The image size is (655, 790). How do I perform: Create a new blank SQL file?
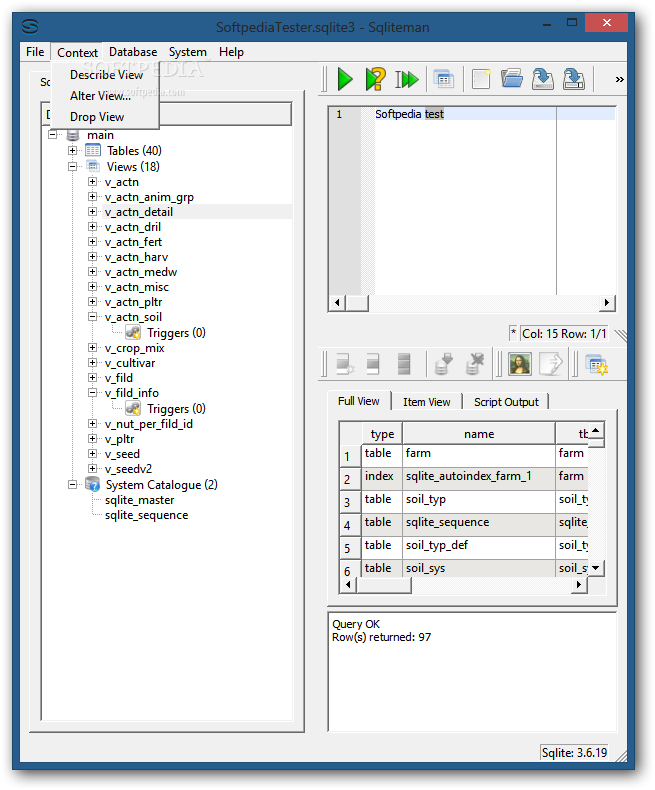(x=481, y=79)
